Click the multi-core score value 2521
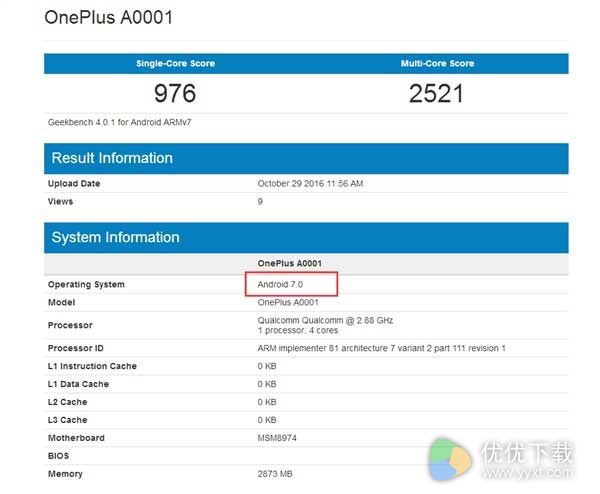Screen dimensions: 600x494 (x=436, y=93)
